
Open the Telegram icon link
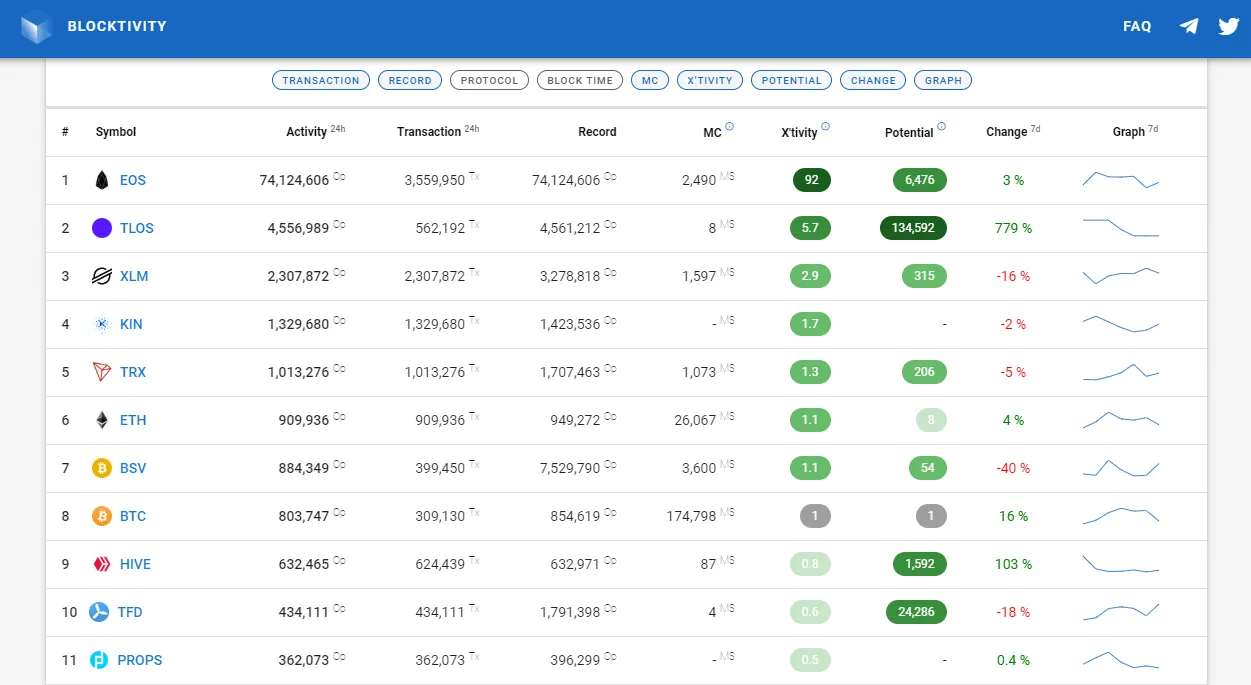click(x=1189, y=26)
